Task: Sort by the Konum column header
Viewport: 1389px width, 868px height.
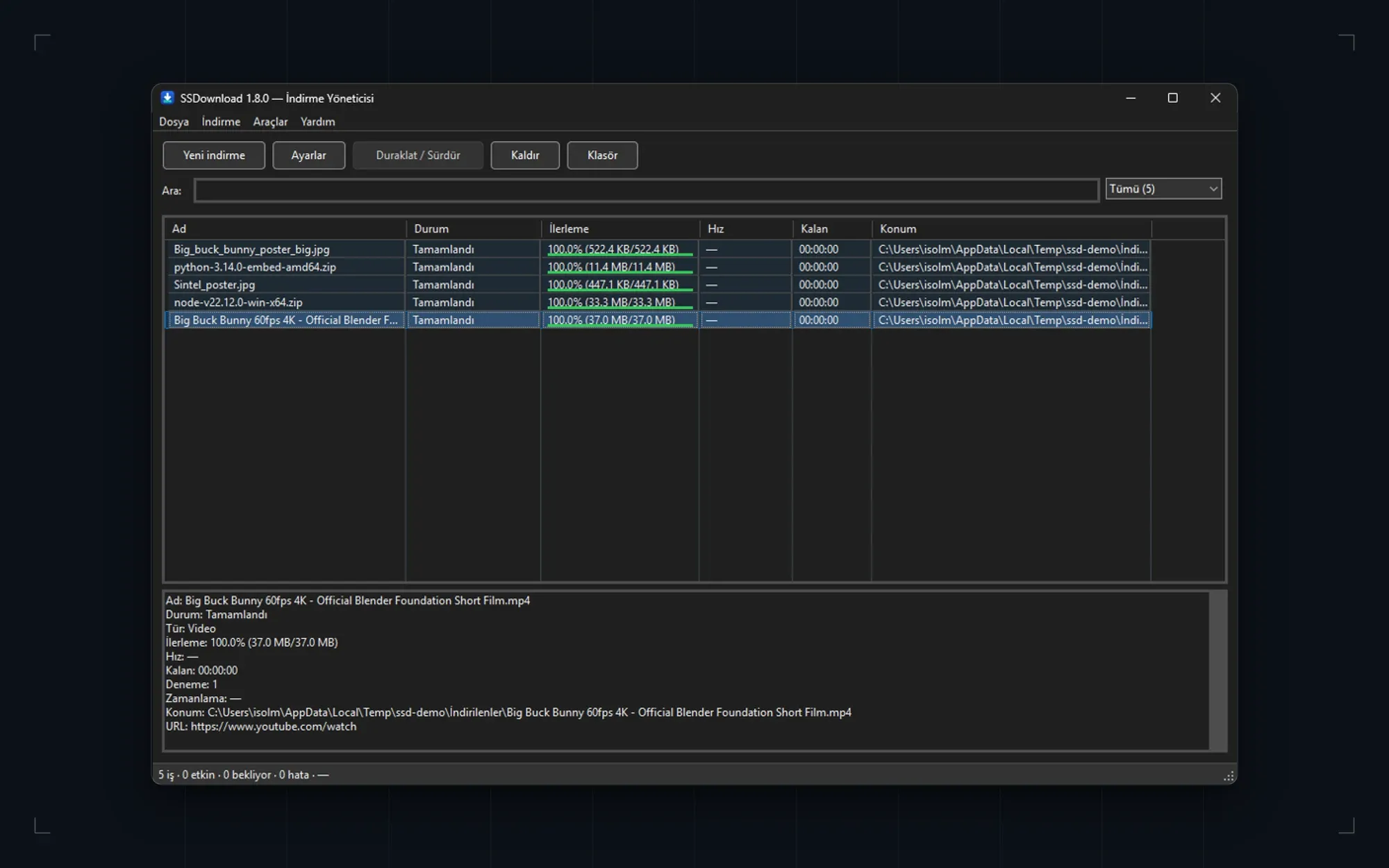Action: point(1011,228)
